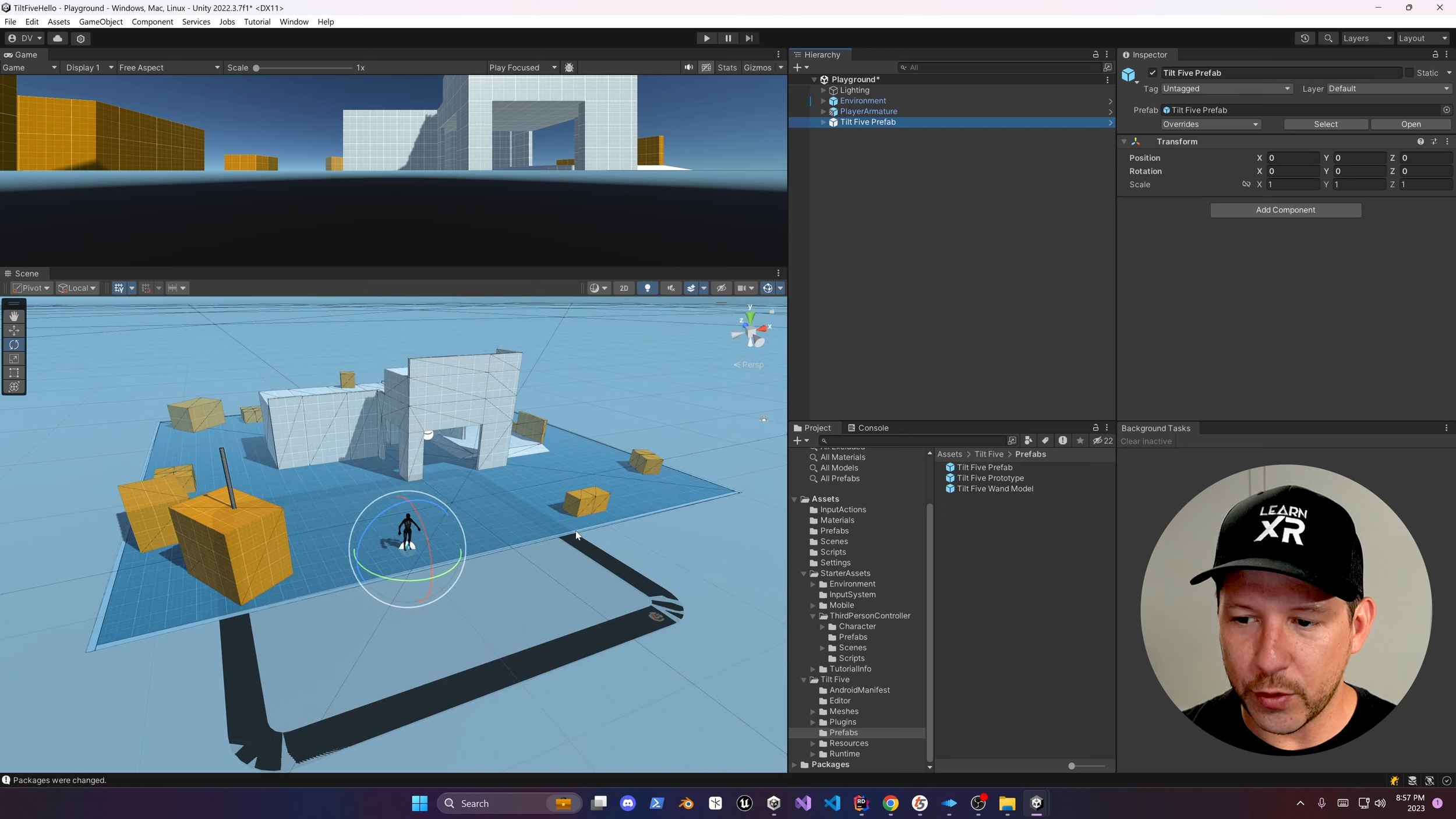The width and height of the screenshot is (1456, 819).
Task: Toggle hidden packages visibility count 22
Action: coord(1102,440)
